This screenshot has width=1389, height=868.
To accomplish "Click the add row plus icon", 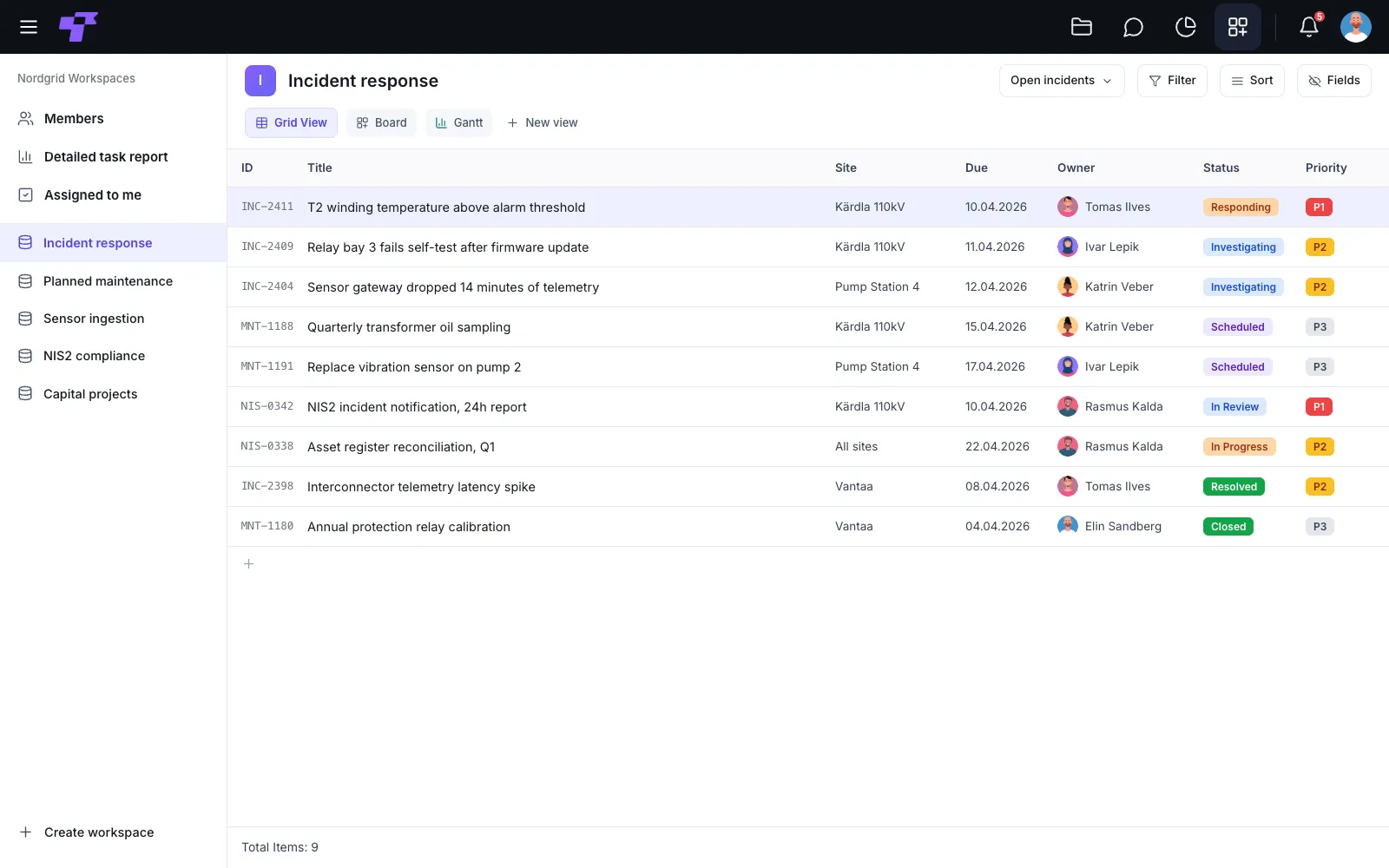I will click(249, 564).
